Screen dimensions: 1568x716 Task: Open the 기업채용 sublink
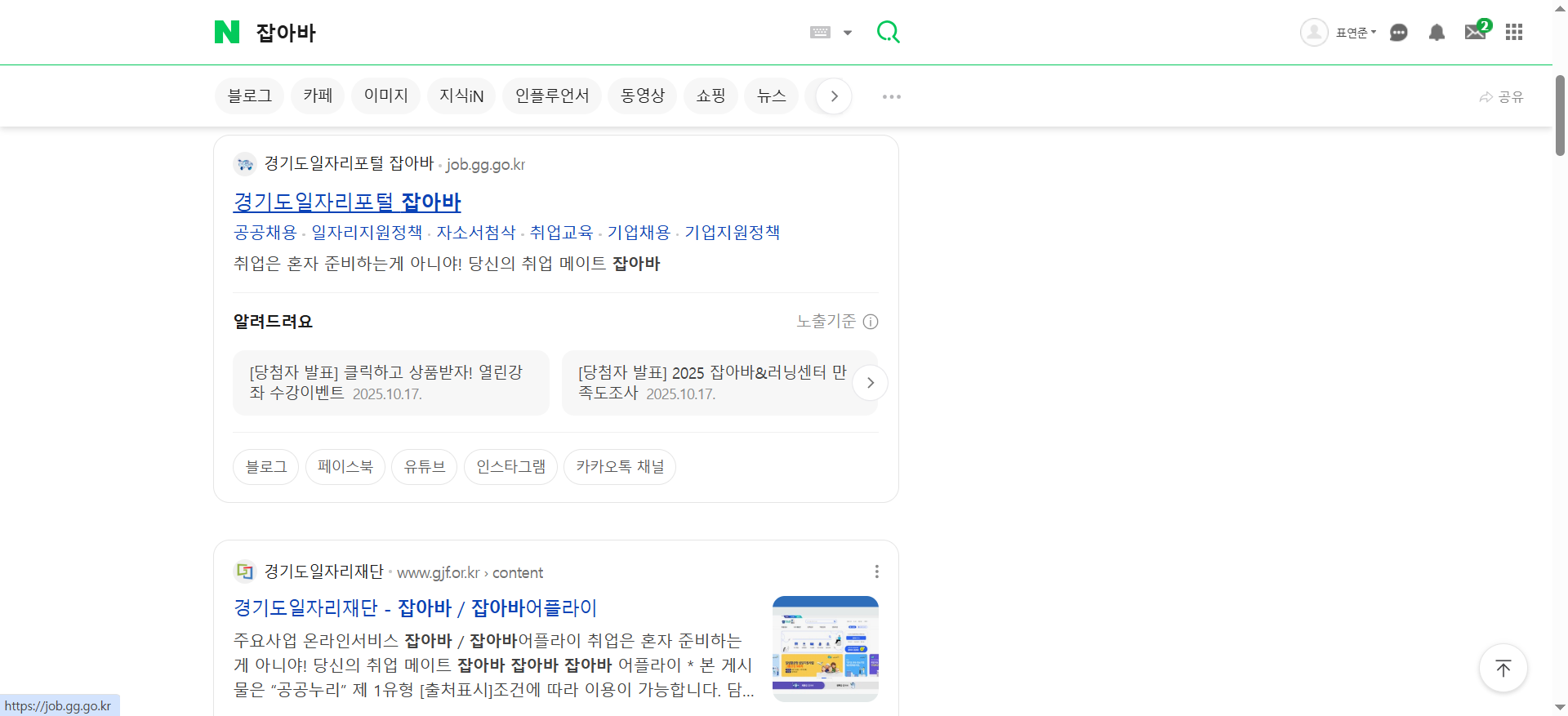[639, 233]
